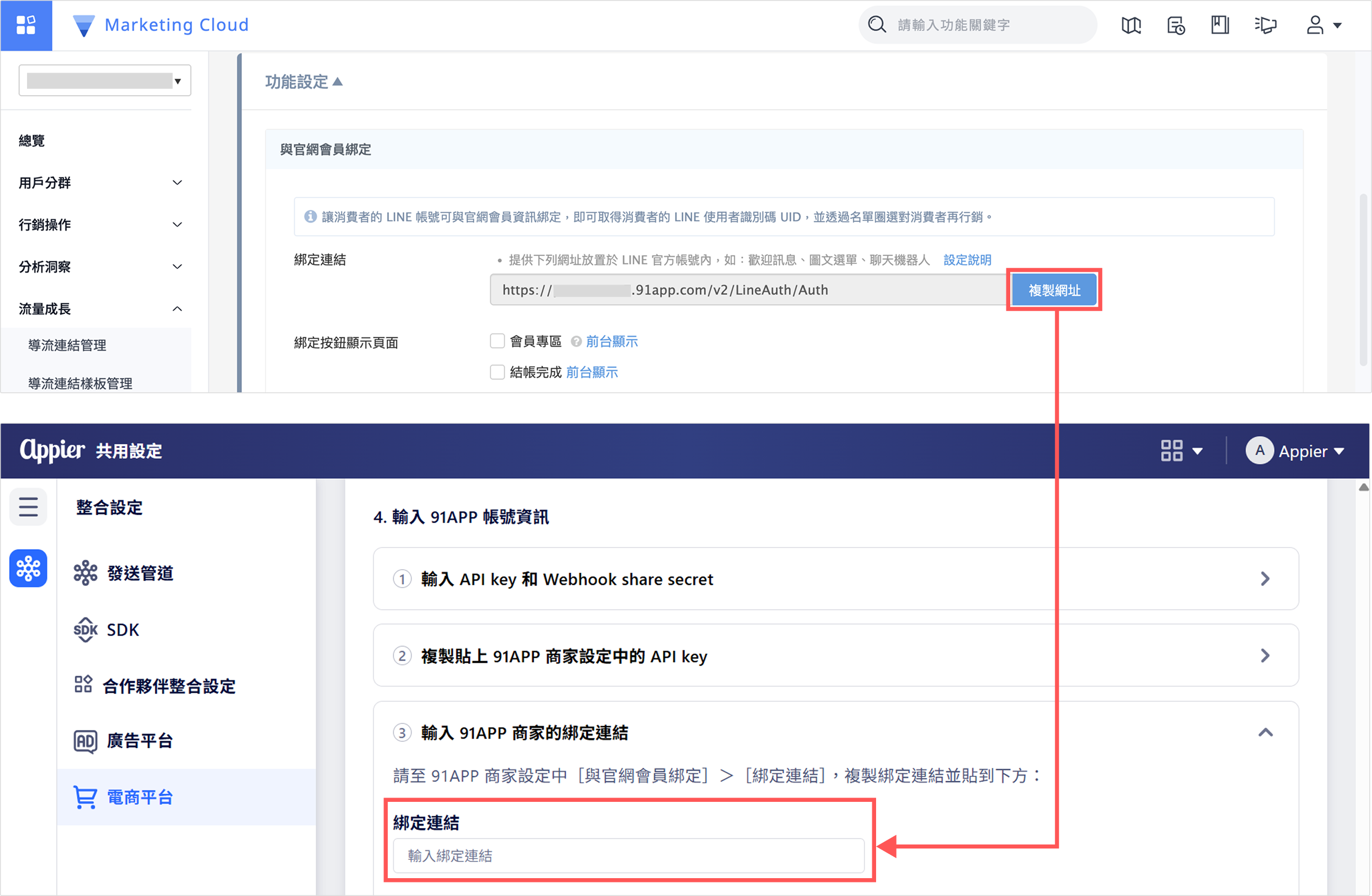The image size is (1372, 896).
Task: Click the Marketing Cloud funnel logo
Action: (84, 26)
